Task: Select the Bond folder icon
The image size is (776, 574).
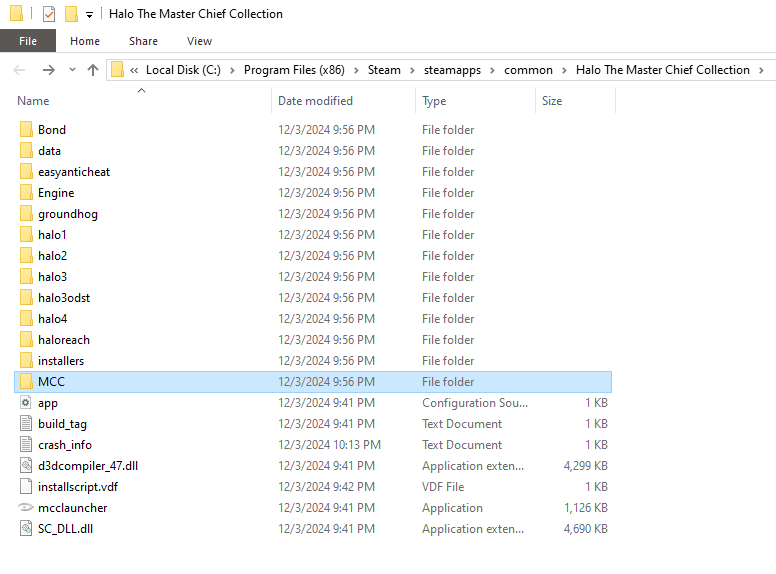Action: (x=26, y=129)
